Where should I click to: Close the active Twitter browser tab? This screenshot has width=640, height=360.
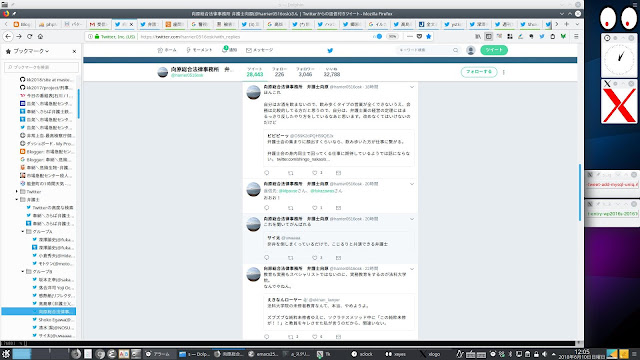click(x=131, y=24)
